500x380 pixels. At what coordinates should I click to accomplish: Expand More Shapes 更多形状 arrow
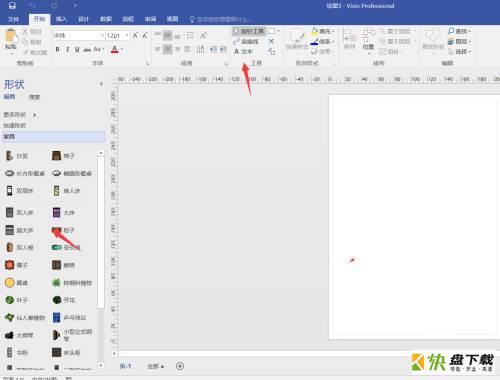[x=35, y=115]
